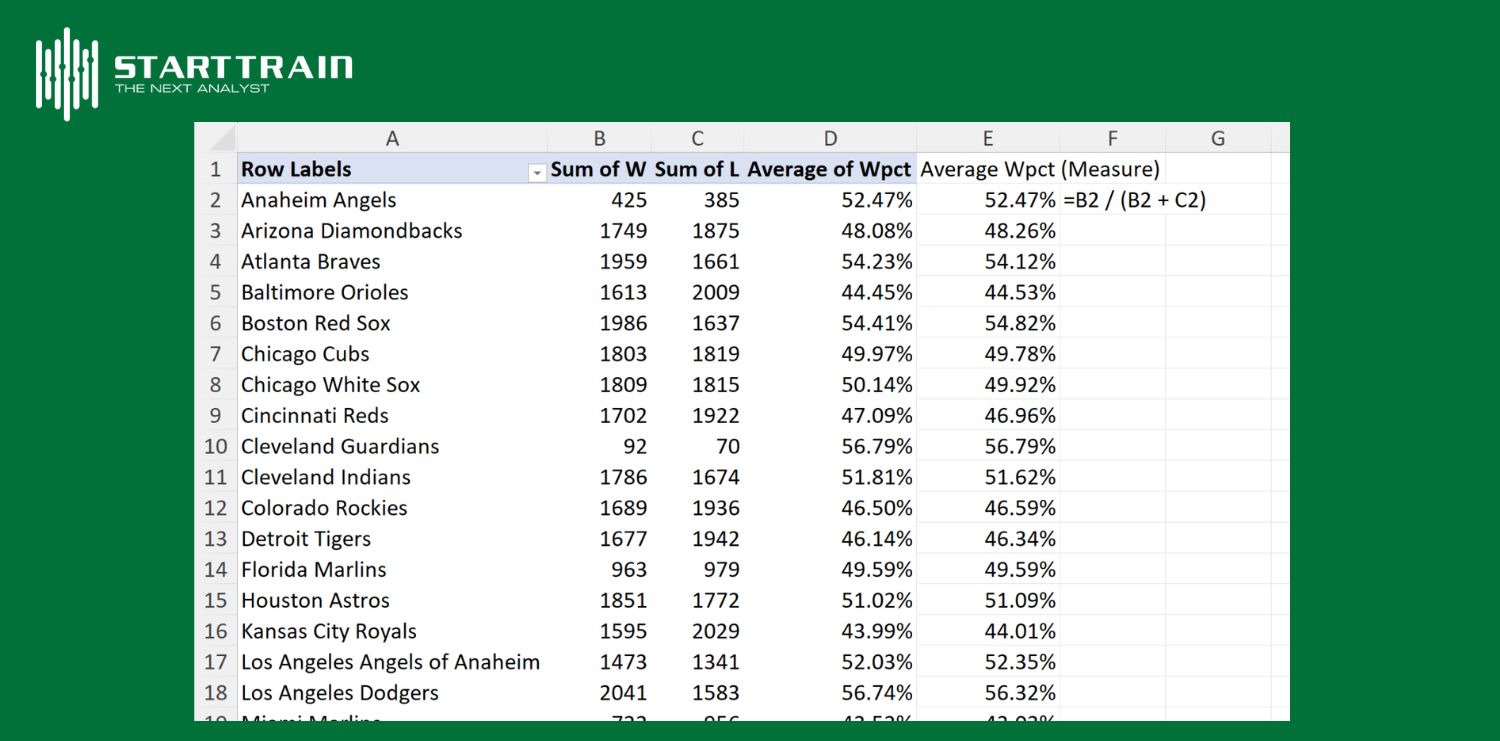Select the 'Cincinnati Reds' cell
This screenshot has height=741, width=1500.
click(x=392, y=415)
